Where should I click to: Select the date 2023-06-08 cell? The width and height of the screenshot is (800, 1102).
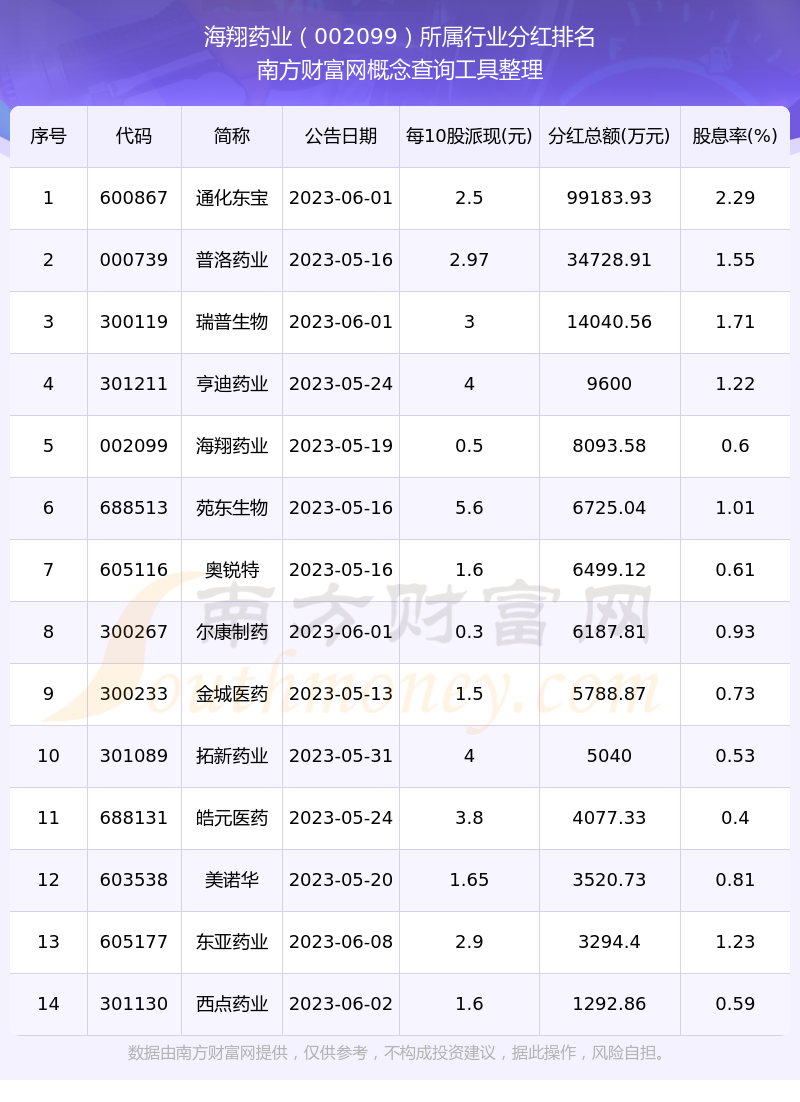(341, 942)
